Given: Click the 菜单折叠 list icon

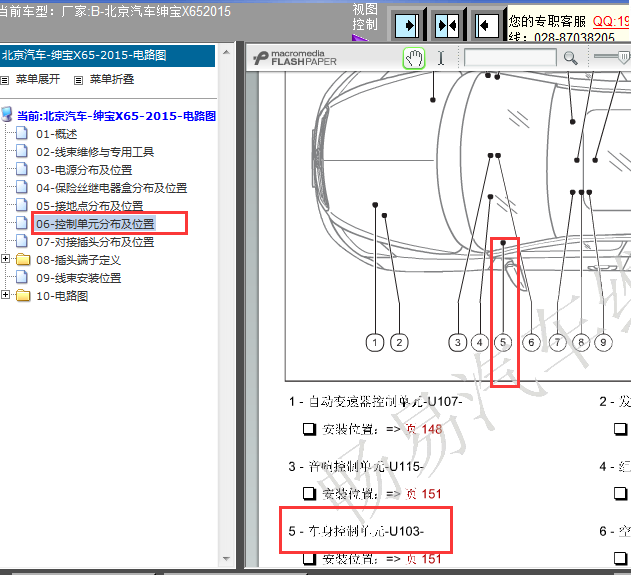Looking at the screenshot, I should (x=78, y=80).
